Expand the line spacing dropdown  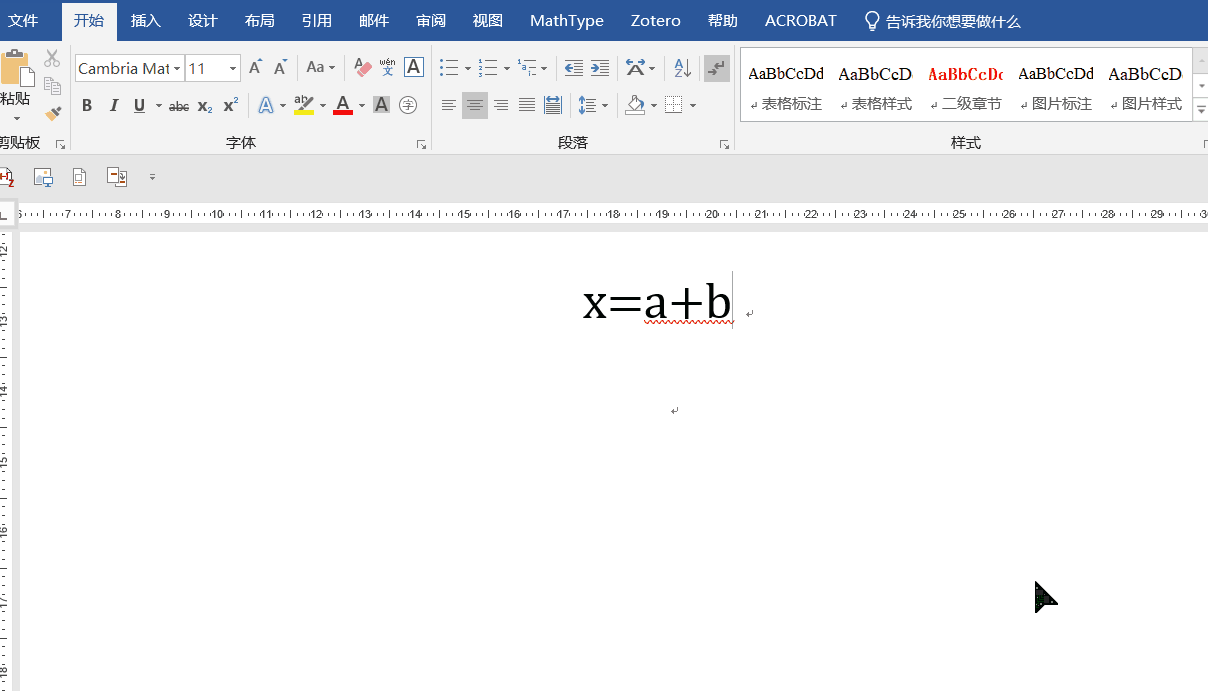pyautogui.click(x=604, y=105)
